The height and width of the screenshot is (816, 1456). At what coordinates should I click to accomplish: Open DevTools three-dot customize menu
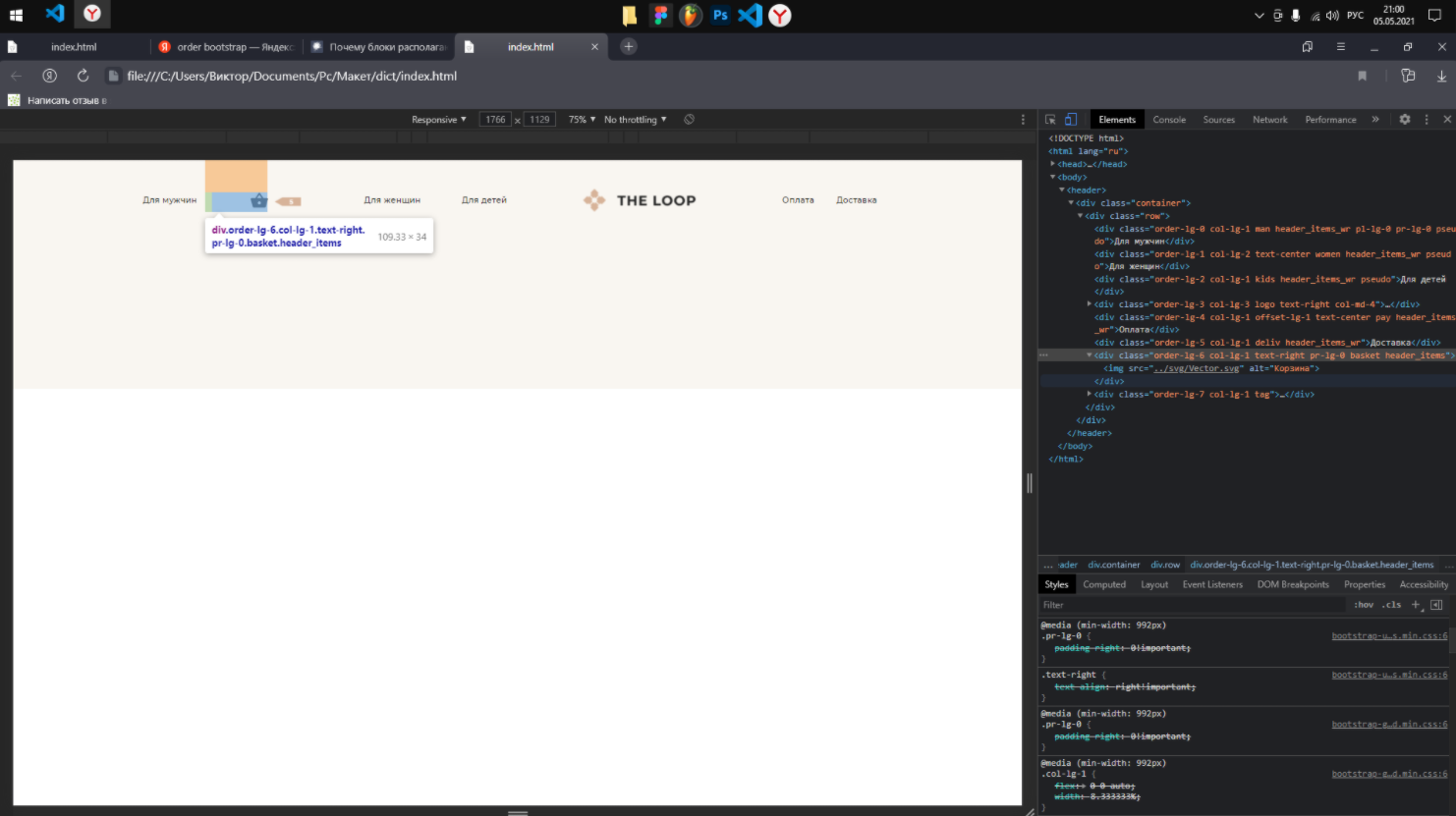pyautogui.click(x=1427, y=120)
